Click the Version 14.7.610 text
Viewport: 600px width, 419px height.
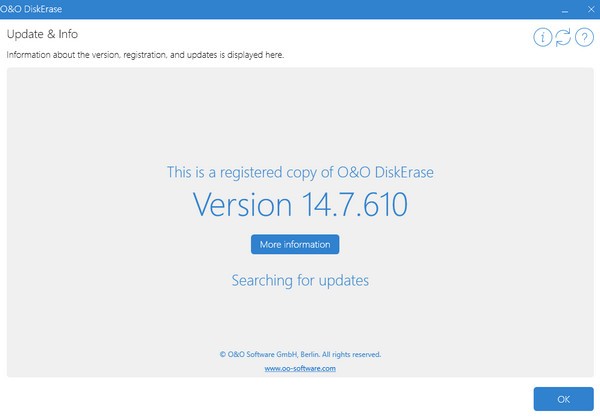point(300,205)
